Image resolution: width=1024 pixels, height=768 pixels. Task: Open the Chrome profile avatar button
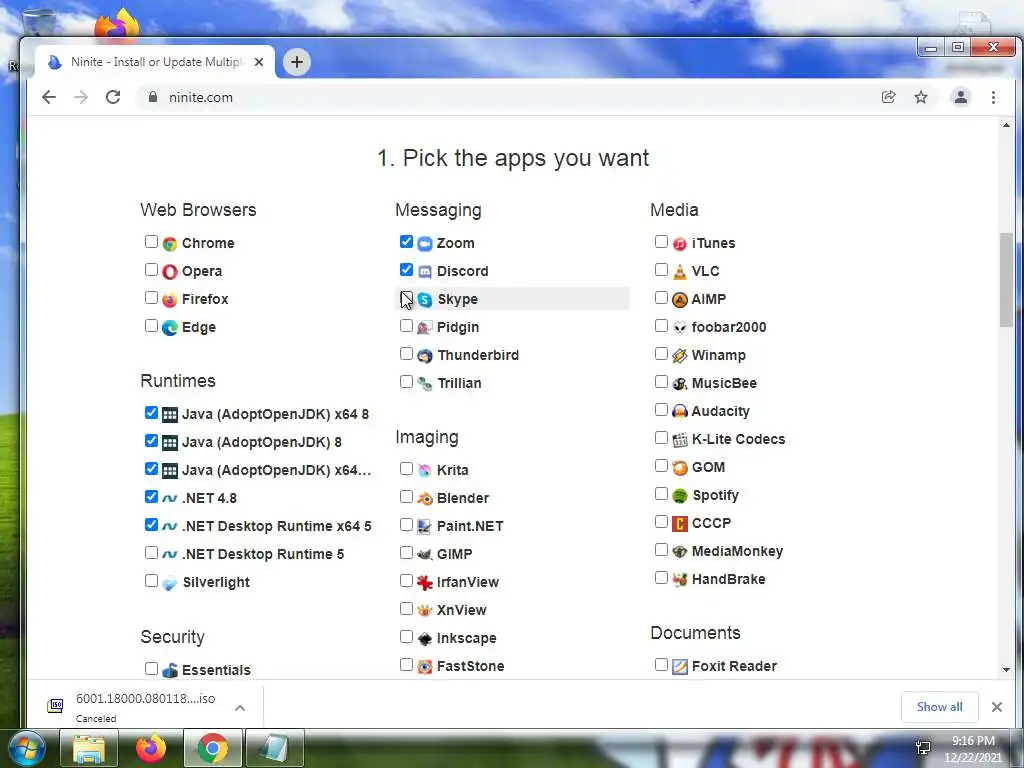pos(961,97)
